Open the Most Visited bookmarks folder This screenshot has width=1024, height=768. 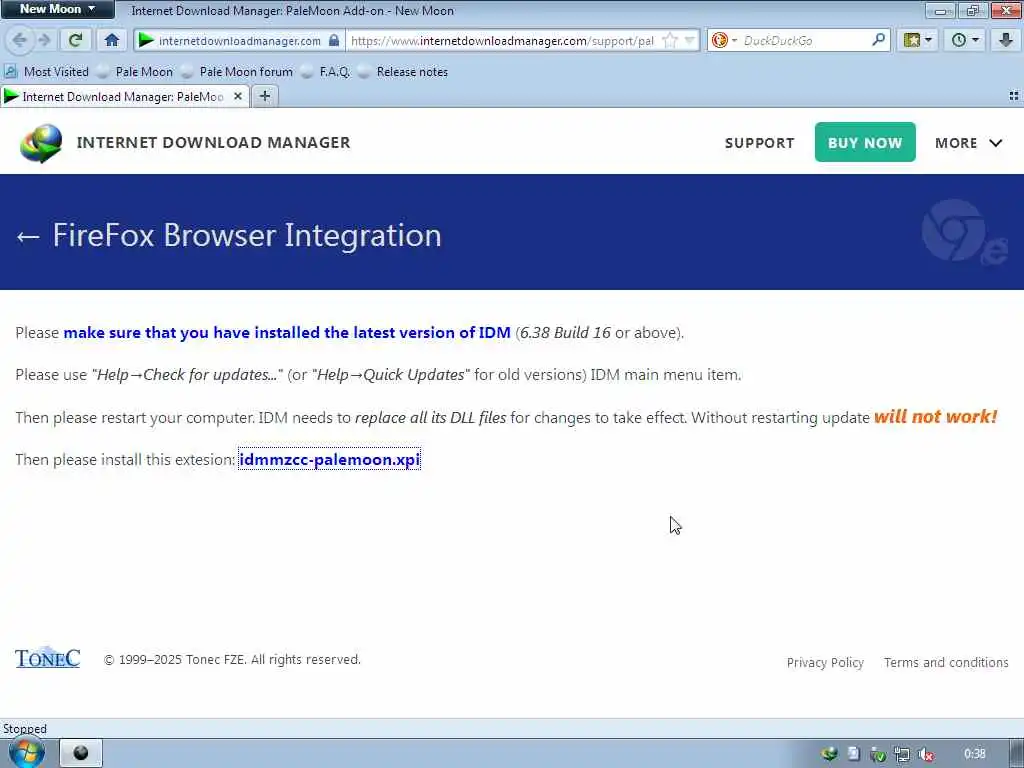47,72
